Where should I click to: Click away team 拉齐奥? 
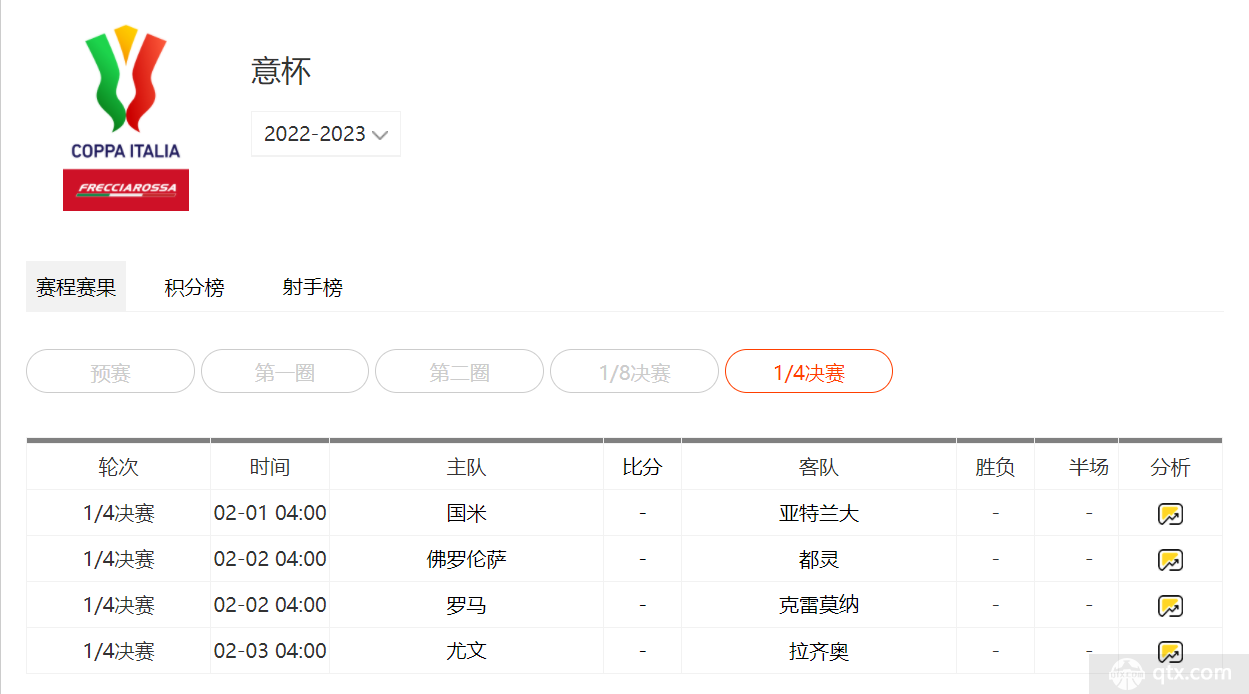(x=819, y=652)
